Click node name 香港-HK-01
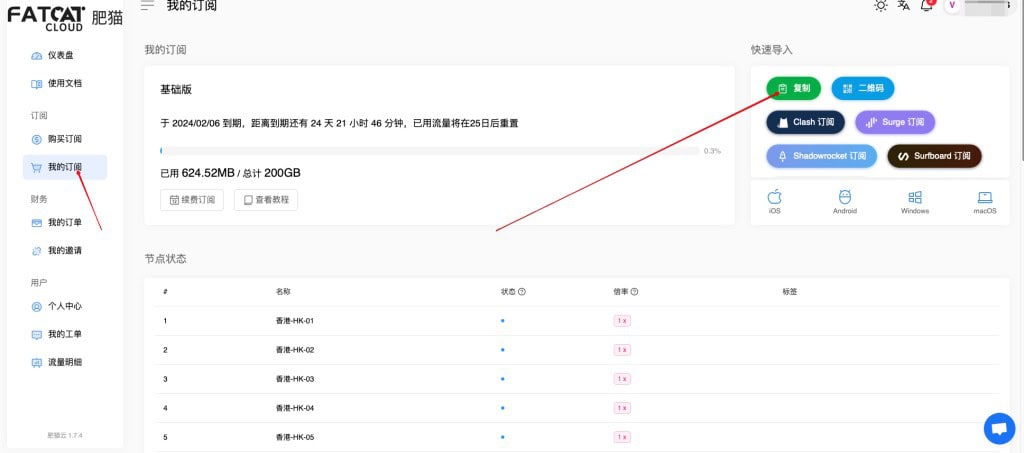Image resolution: width=1024 pixels, height=453 pixels. 295,321
